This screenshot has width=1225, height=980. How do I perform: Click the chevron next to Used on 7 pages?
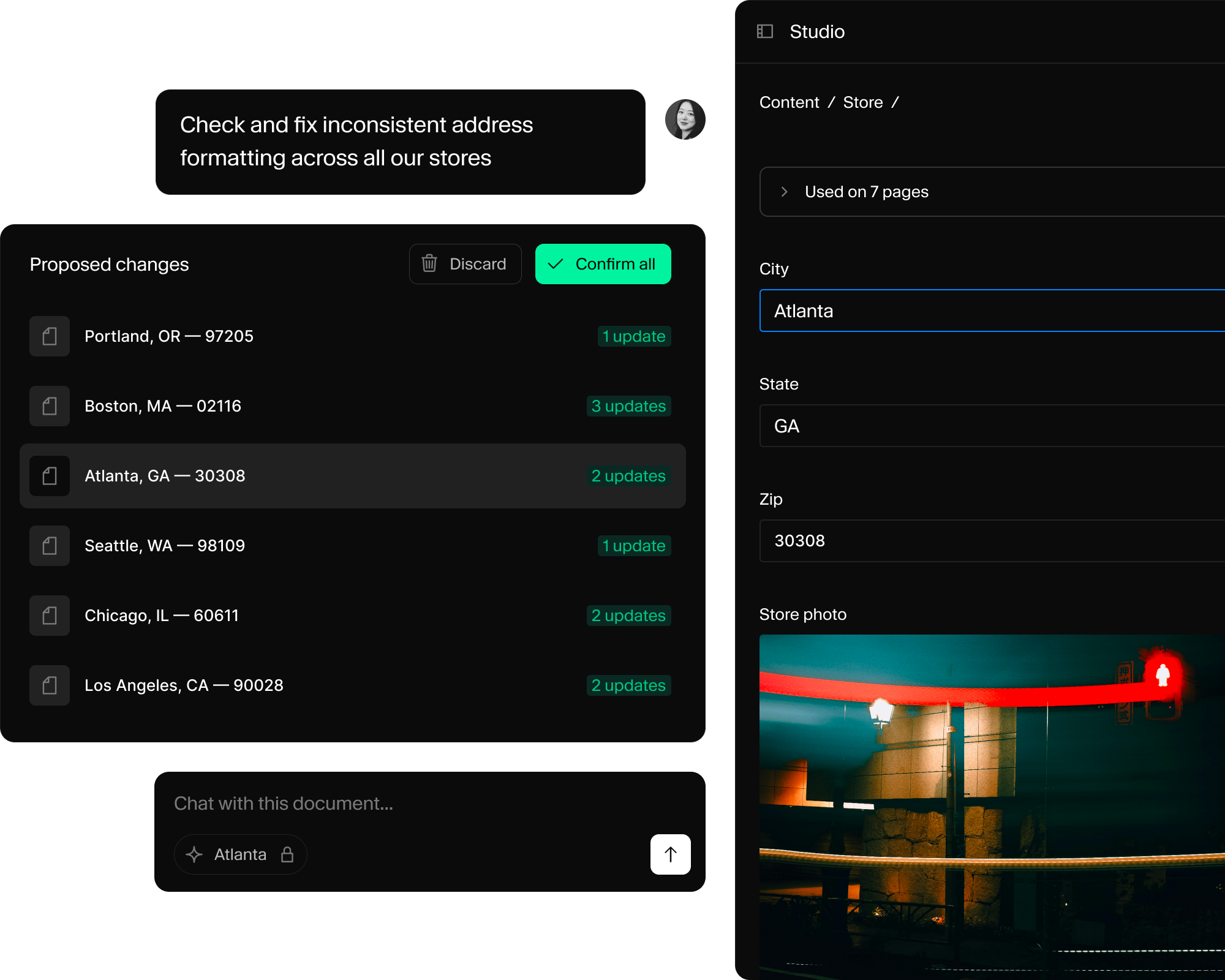click(784, 192)
